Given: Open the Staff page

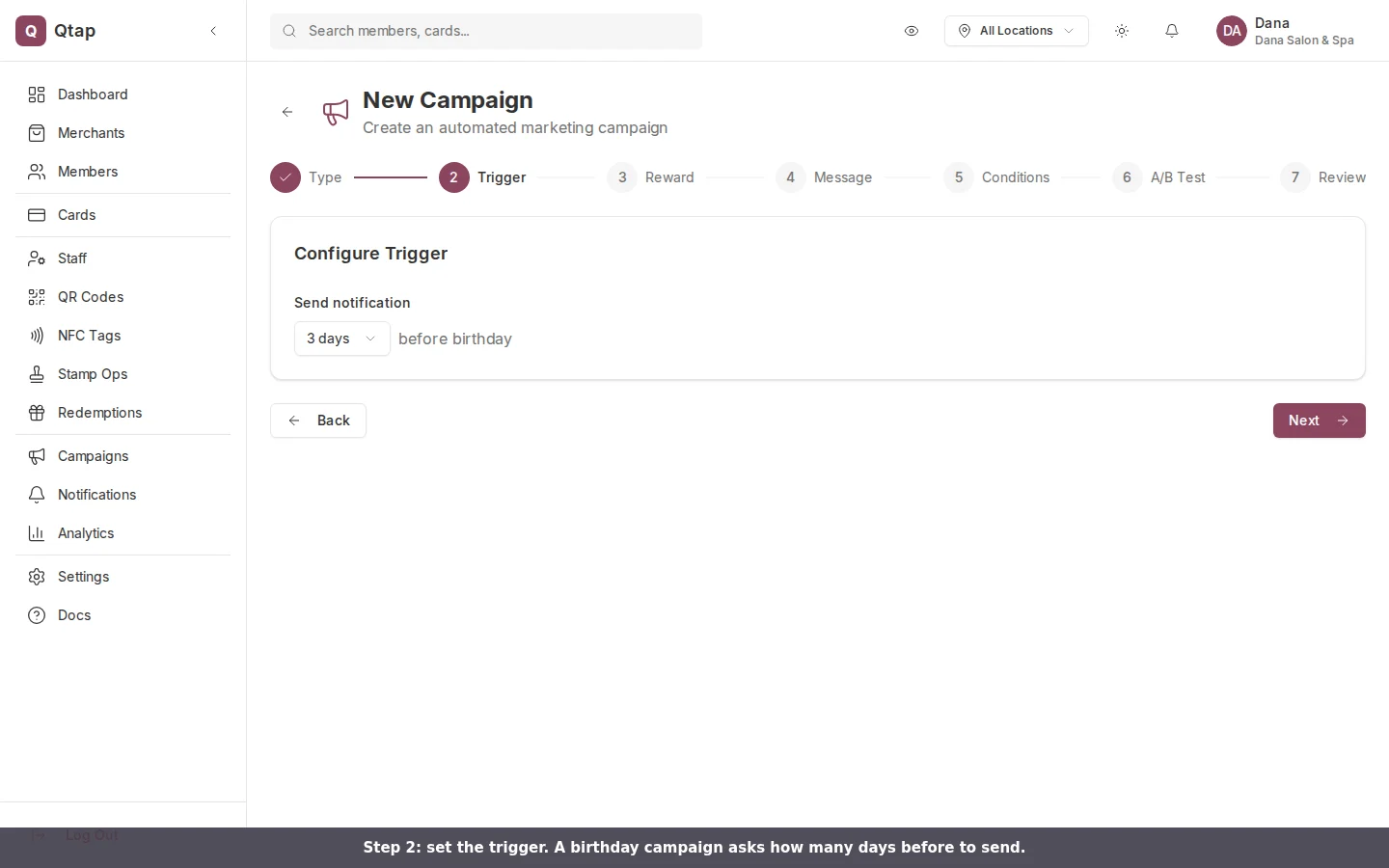Looking at the screenshot, I should pyautogui.click(x=123, y=258).
